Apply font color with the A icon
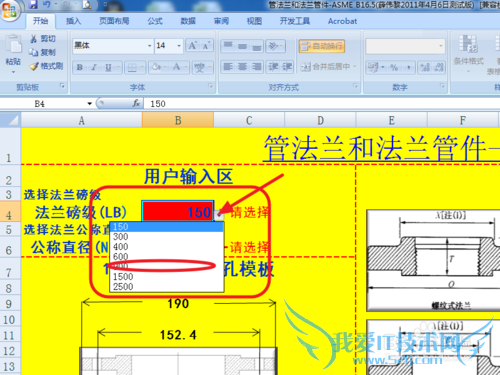 click(x=176, y=67)
